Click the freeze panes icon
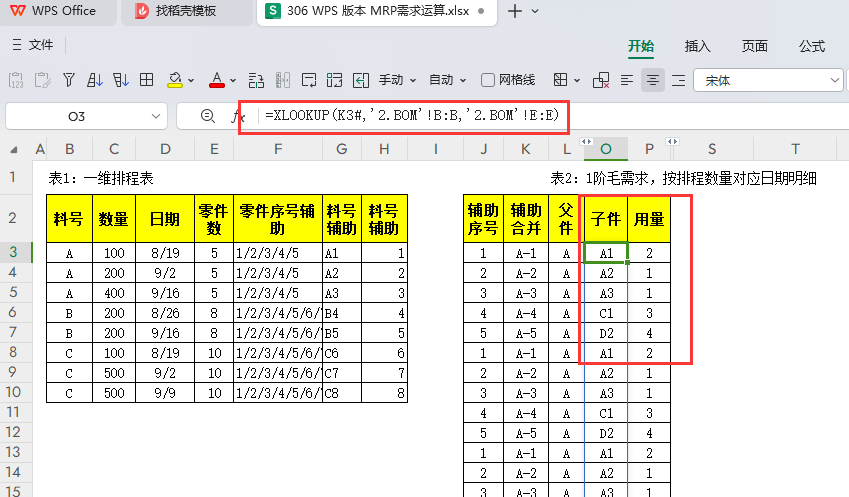The image size is (849, 497). click(335, 80)
